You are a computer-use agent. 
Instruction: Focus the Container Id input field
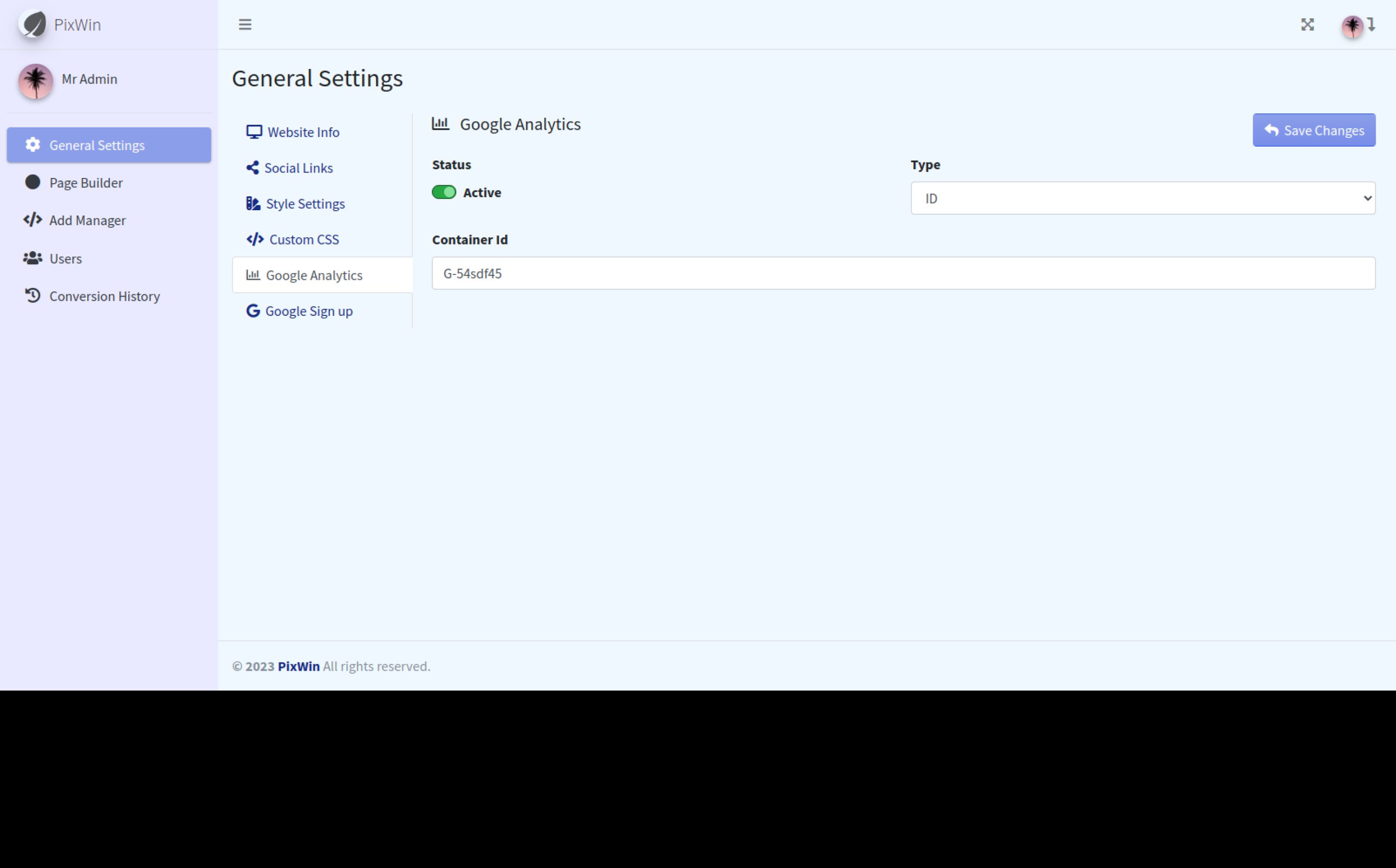pyautogui.click(x=904, y=273)
